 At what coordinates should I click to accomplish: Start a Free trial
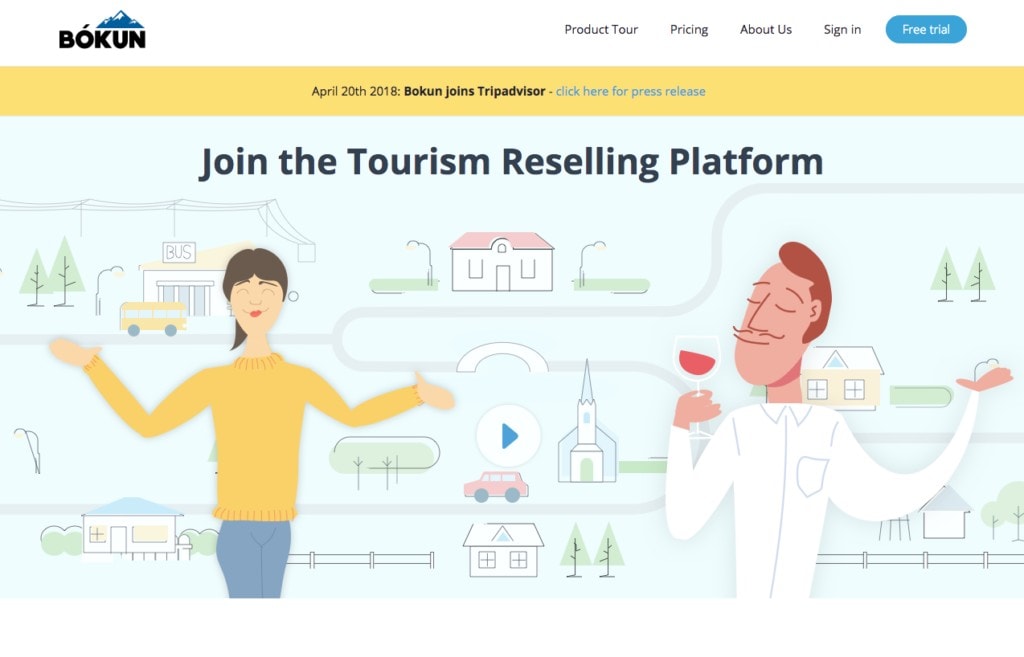(925, 29)
